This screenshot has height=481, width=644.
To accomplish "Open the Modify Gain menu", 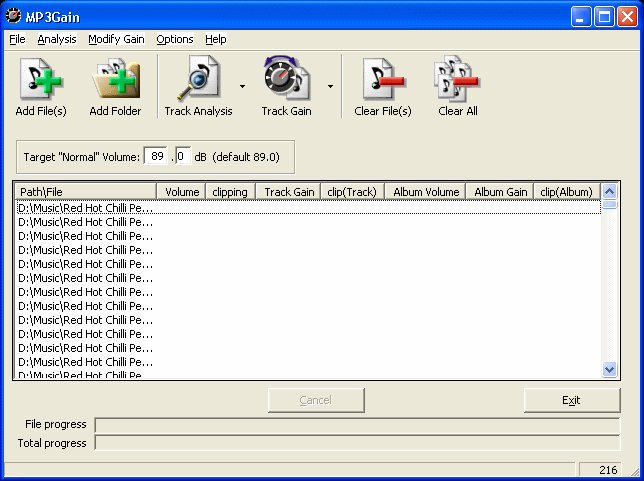I will click(x=116, y=39).
